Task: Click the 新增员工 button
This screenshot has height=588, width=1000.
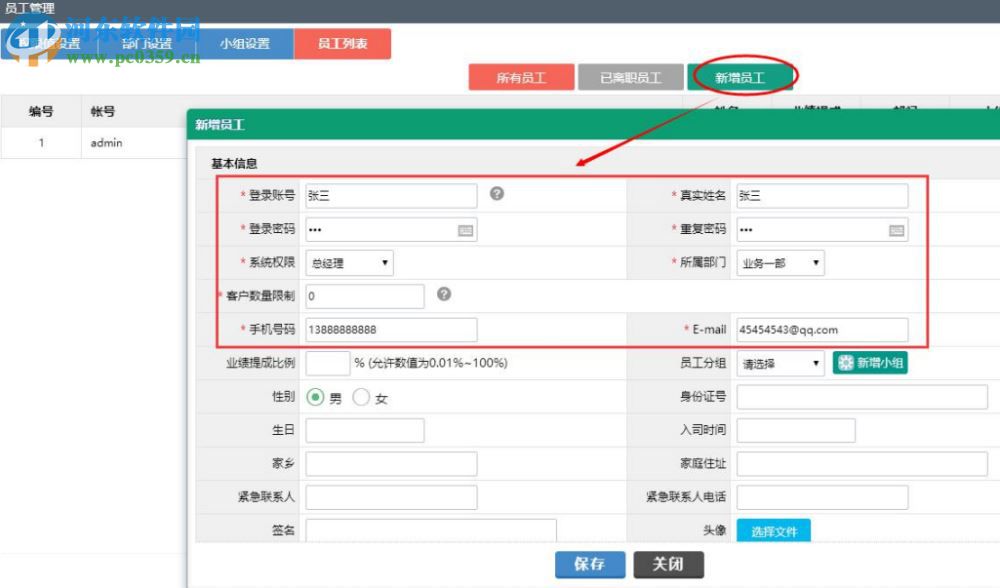Action: [740, 77]
